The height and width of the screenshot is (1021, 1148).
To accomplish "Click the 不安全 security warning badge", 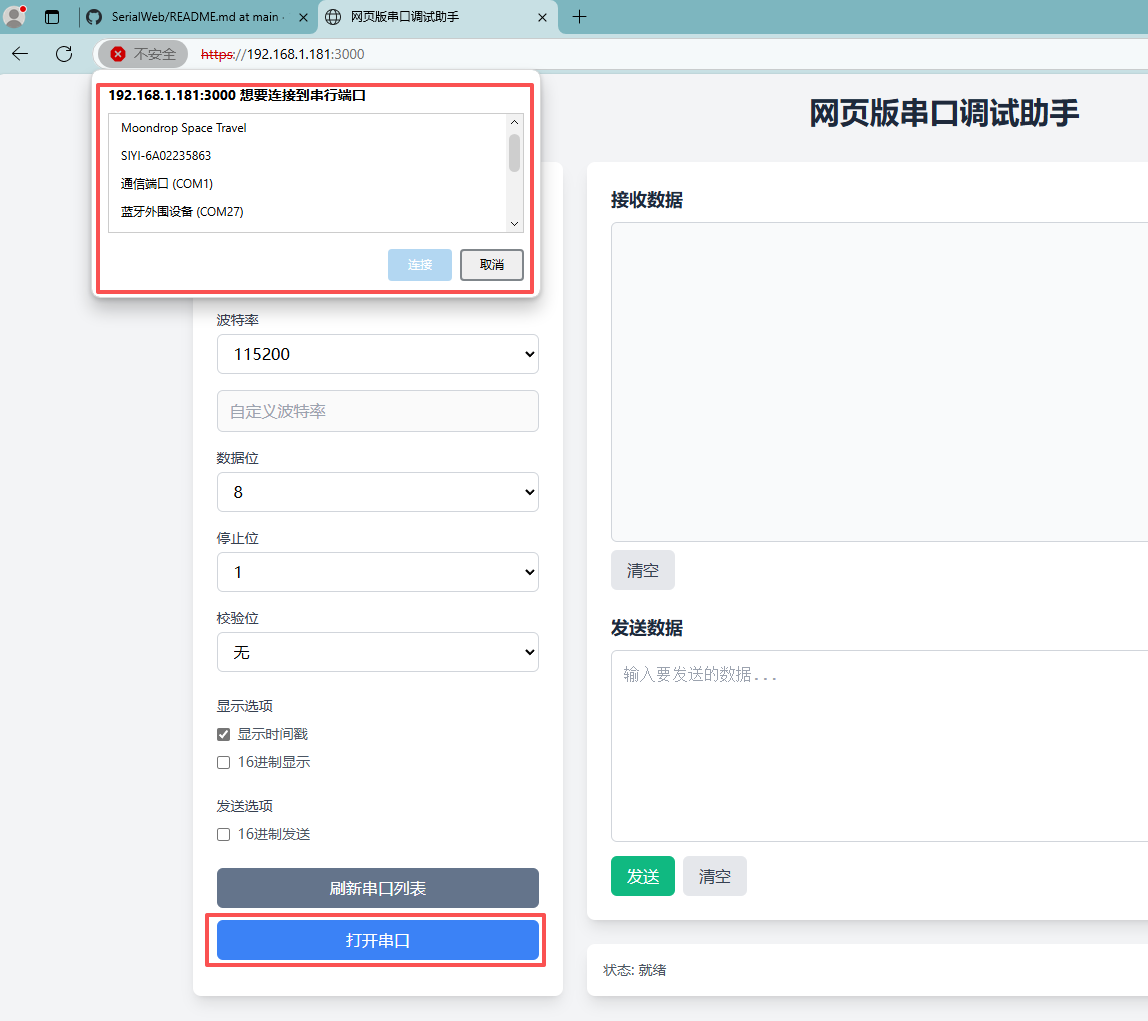I will pos(143,54).
